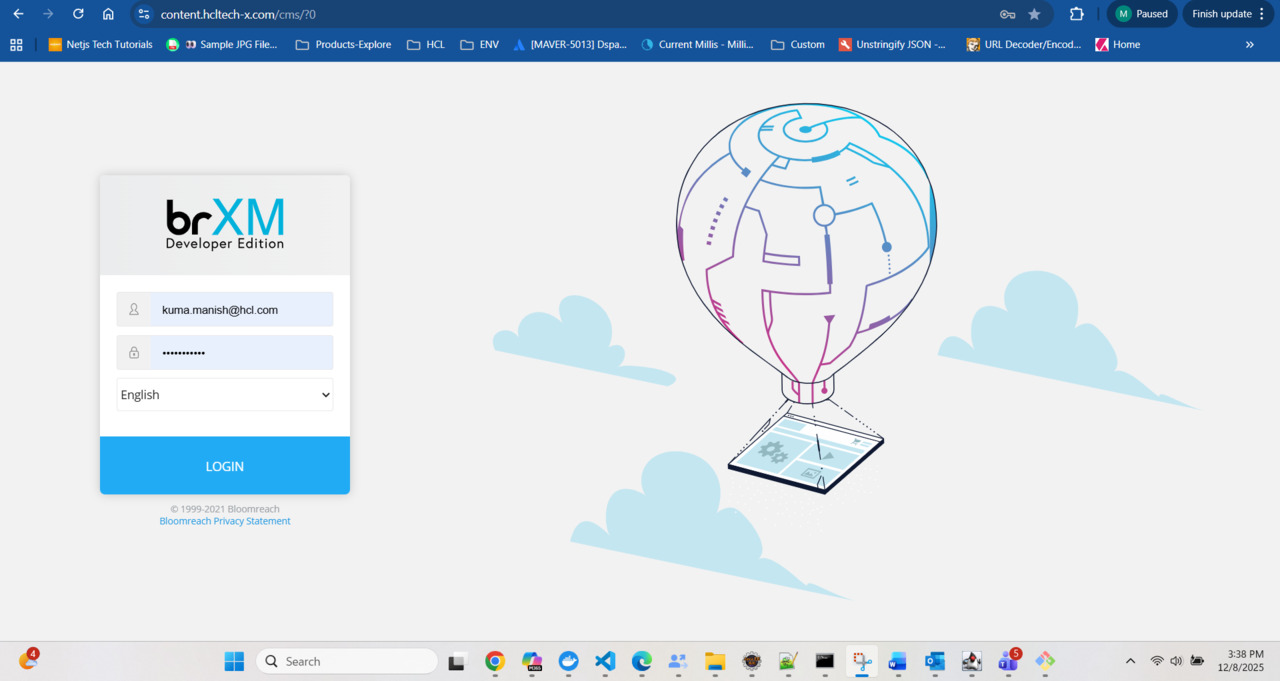Viewport: 1280px width, 681px height.
Task: Open Visual Studio Code from taskbar
Action: click(x=605, y=661)
